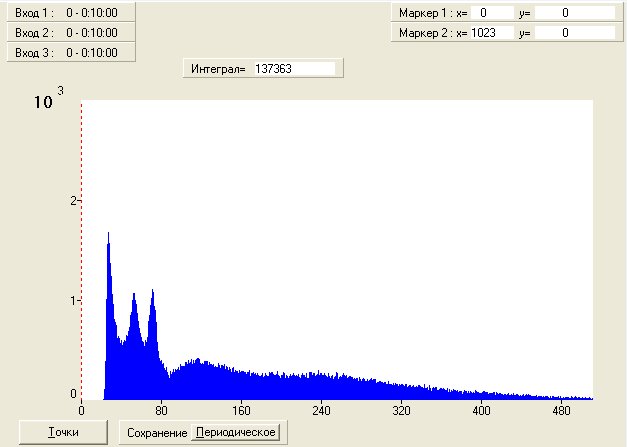Click the Точки button

64,432
